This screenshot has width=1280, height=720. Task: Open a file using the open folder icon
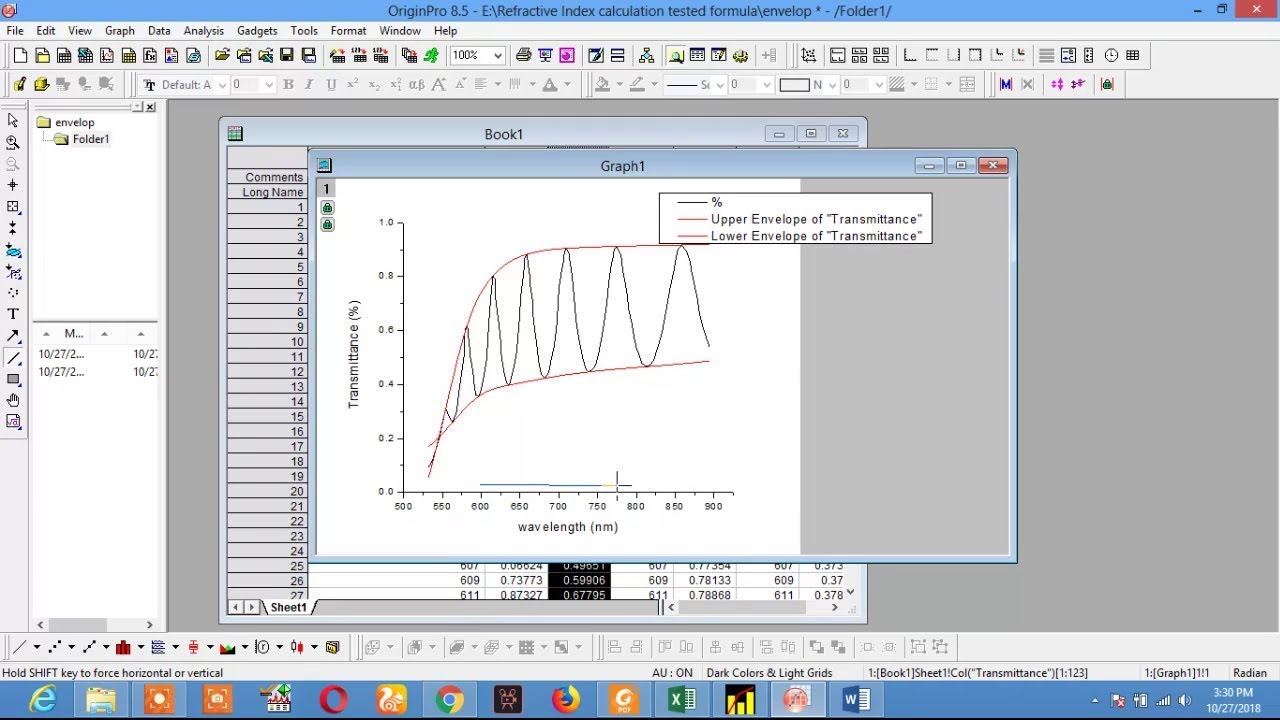click(222, 55)
